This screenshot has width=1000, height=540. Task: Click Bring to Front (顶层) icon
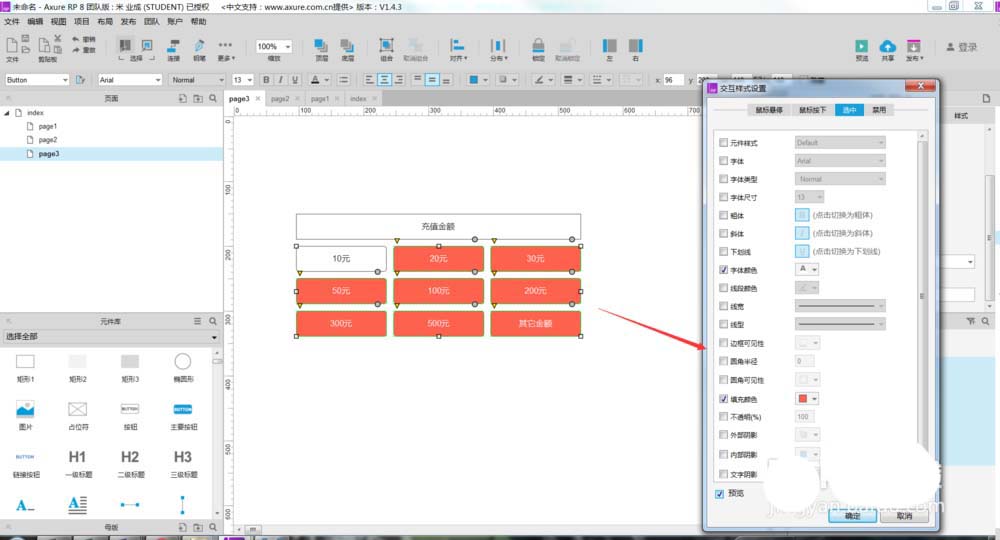pos(321,46)
